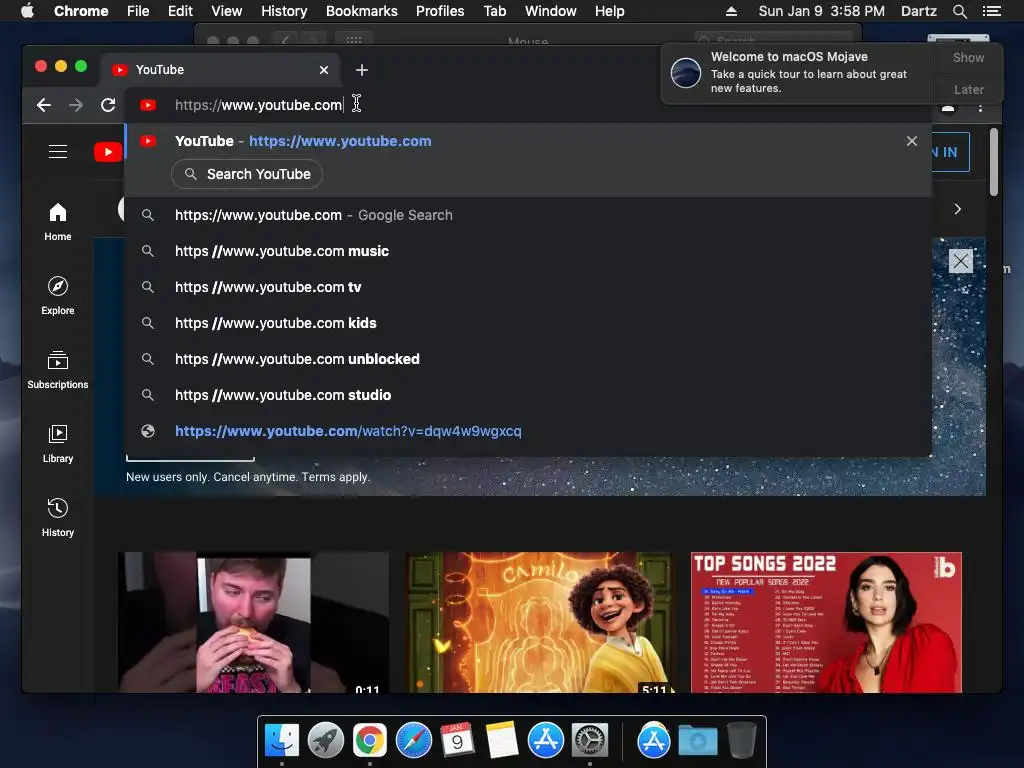Open the YouTube hamburger guide menu
This screenshot has height=768, width=1024.
coord(58,152)
